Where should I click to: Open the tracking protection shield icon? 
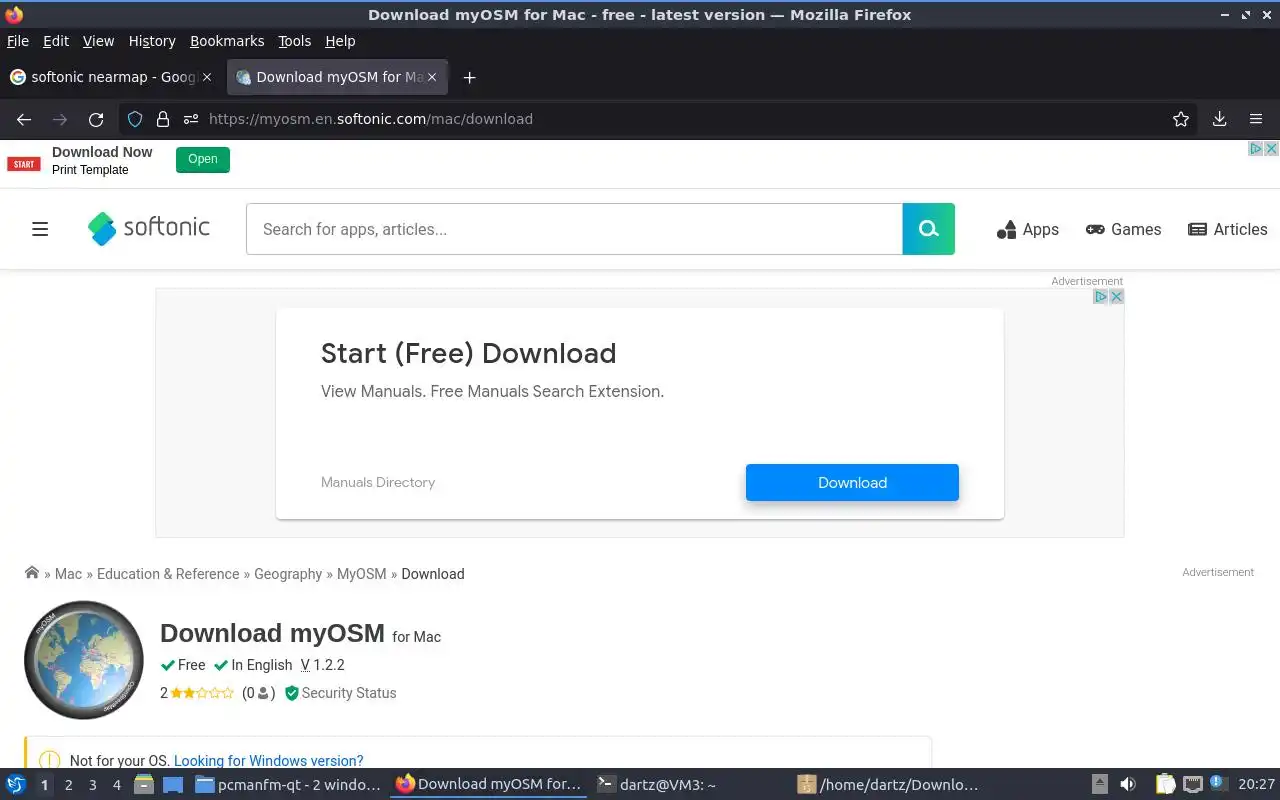coord(135,119)
